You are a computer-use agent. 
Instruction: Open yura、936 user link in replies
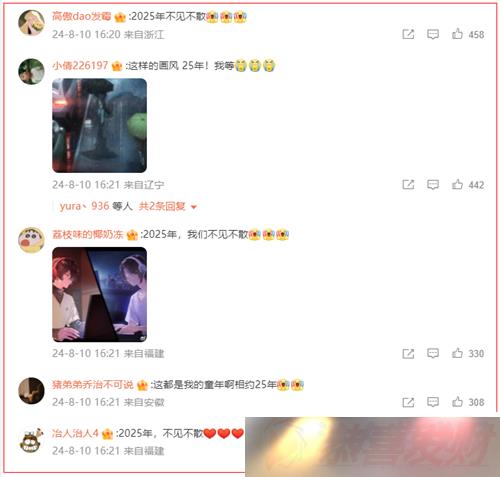pos(84,206)
